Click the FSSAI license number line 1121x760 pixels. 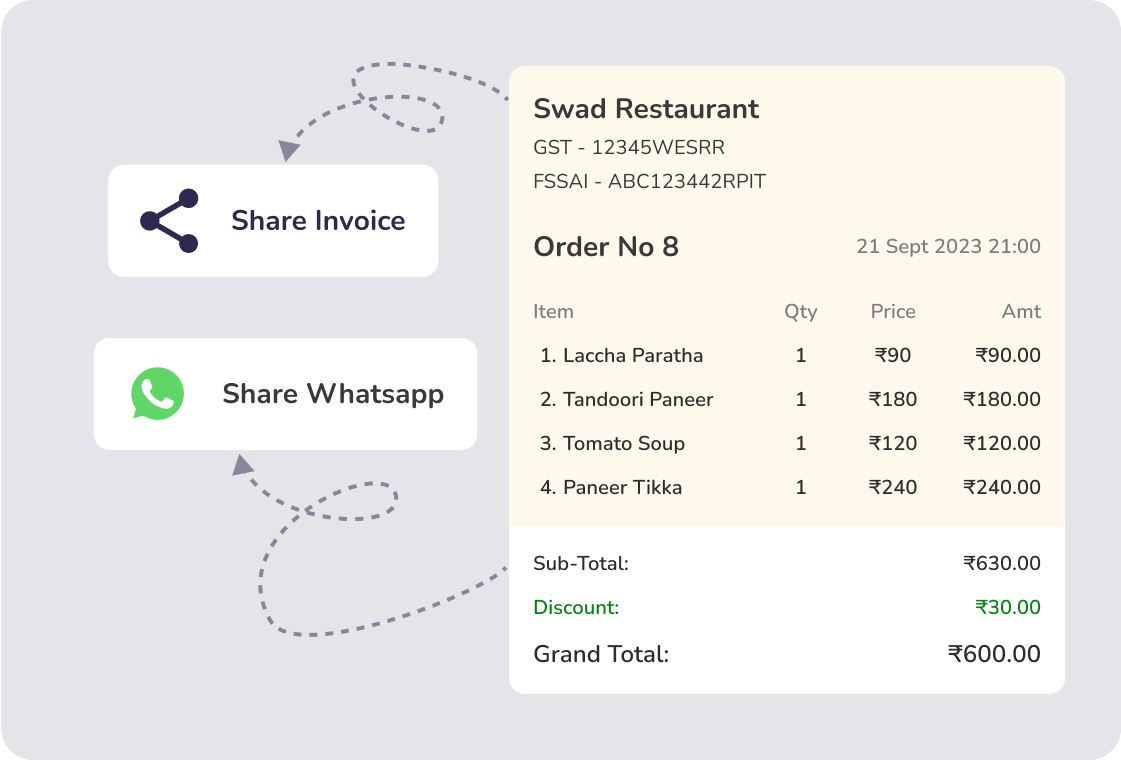(650, 182)
